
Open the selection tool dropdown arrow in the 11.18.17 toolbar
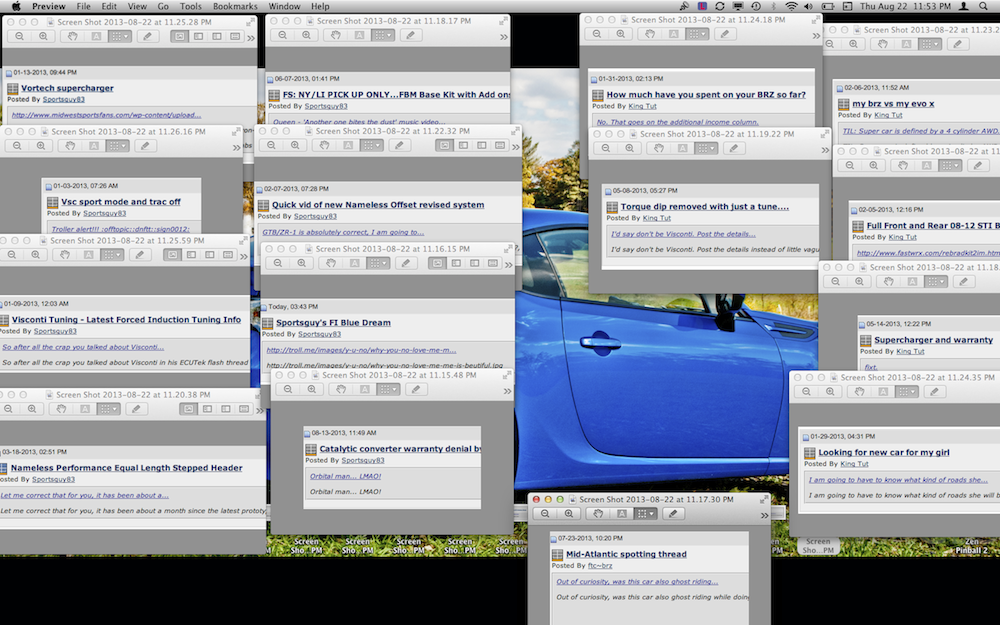(389, 35)
